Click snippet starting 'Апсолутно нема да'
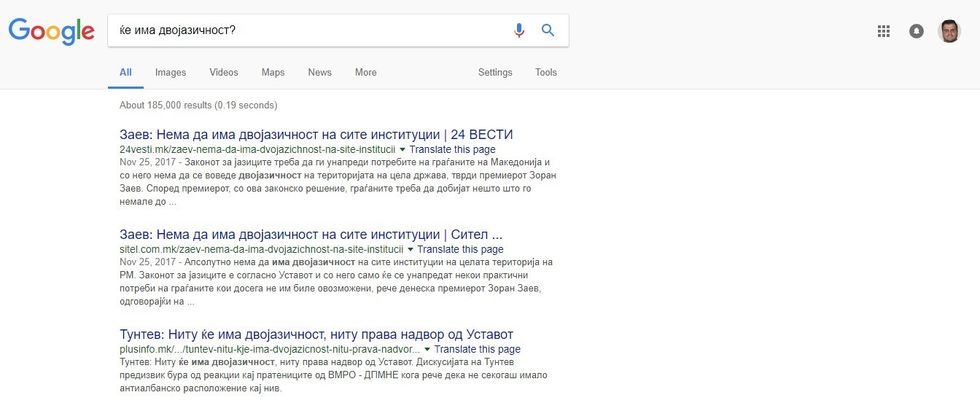The height and width of the screenshot is (413, 980). click(338, 282)
